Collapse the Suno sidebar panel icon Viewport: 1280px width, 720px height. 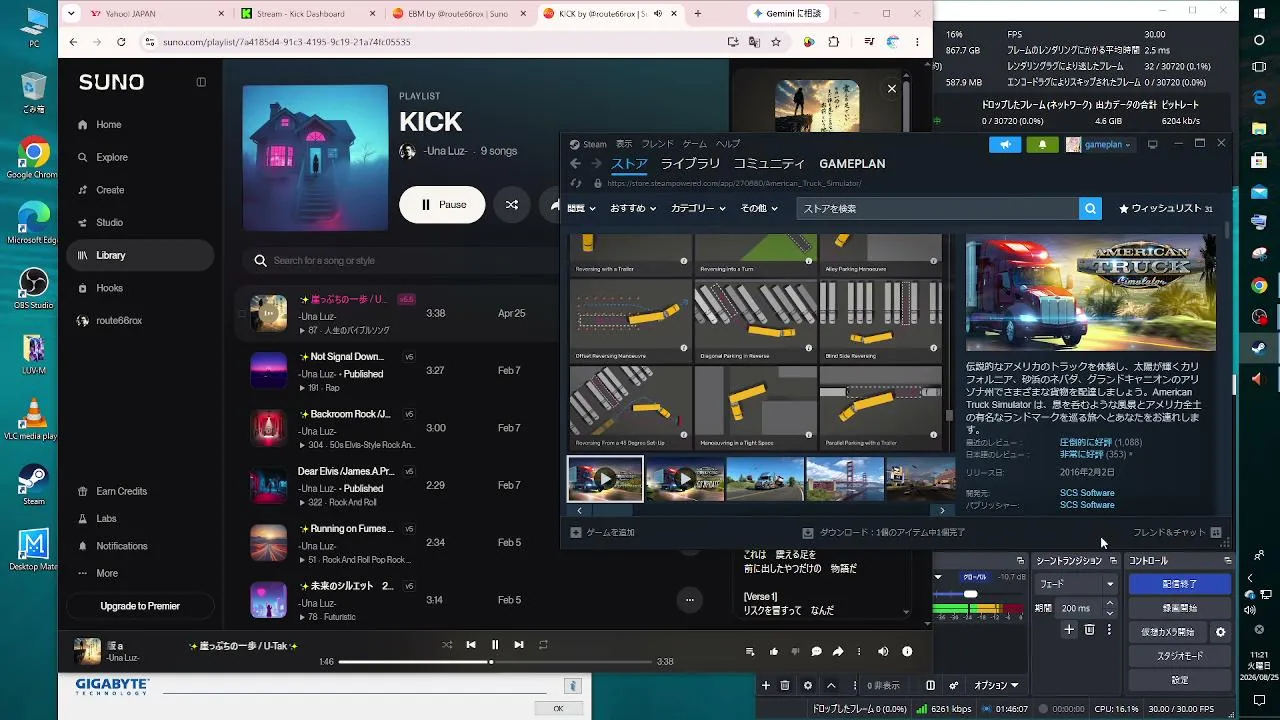pyautogui.click(x=201, y=82)
